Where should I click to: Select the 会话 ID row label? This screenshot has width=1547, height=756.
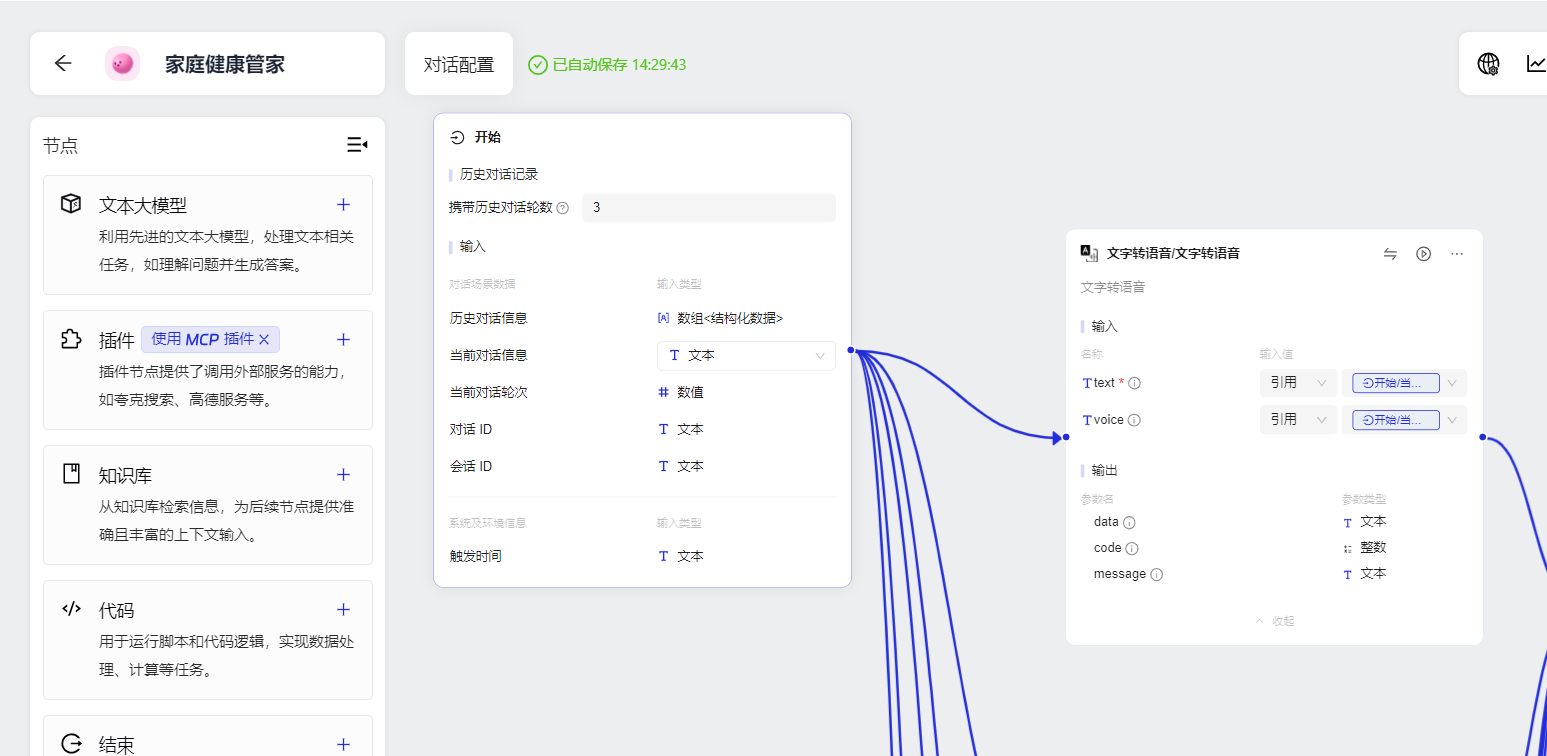pyautogui.click(x=470, y=466)
